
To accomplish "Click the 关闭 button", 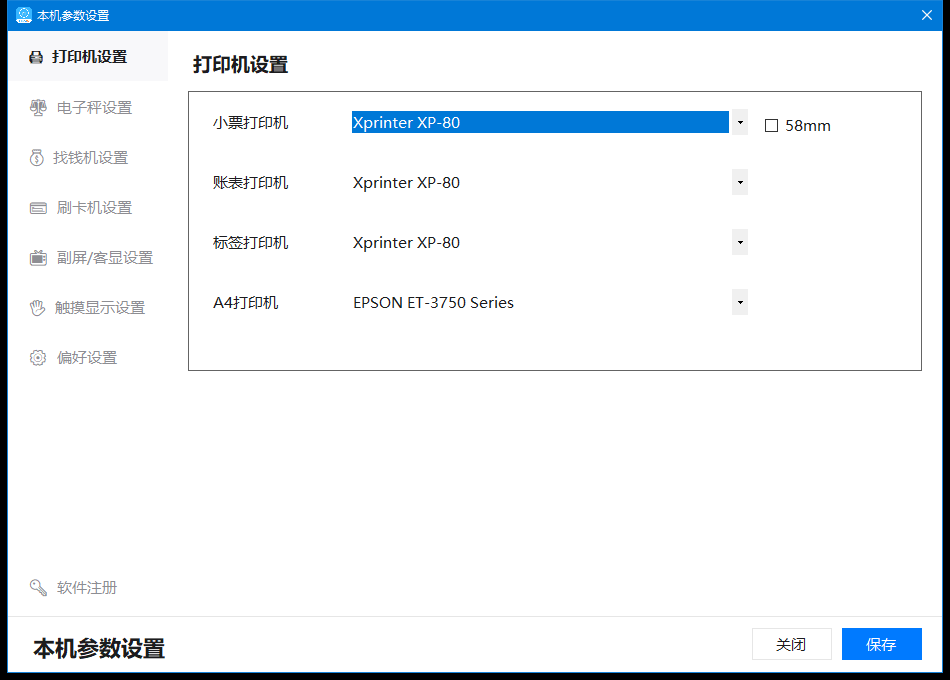I will point(792,644).
